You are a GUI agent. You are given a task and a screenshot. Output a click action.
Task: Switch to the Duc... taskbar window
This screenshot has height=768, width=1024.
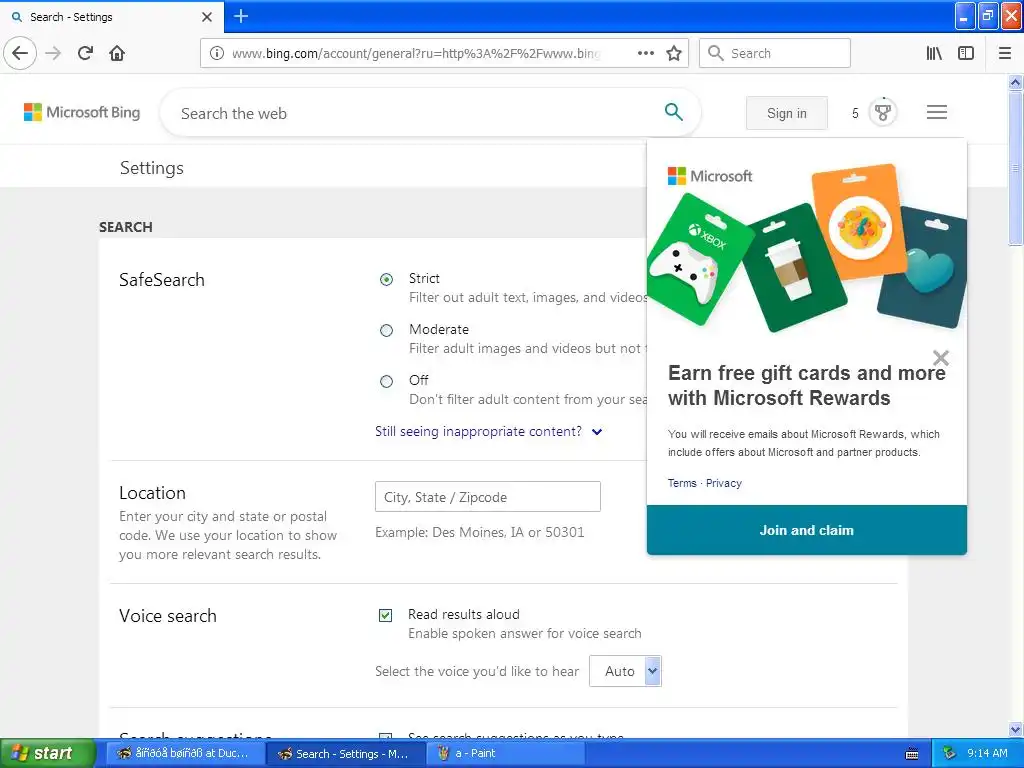pos(184,754)
